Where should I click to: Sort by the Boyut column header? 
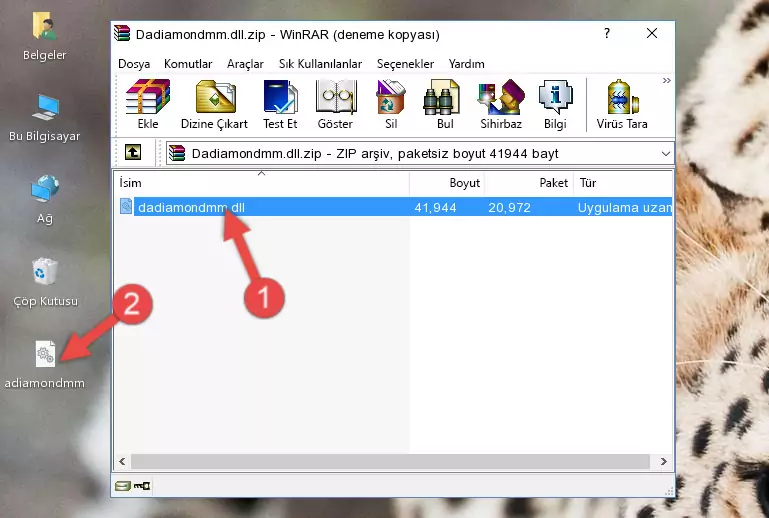(447, 183)
